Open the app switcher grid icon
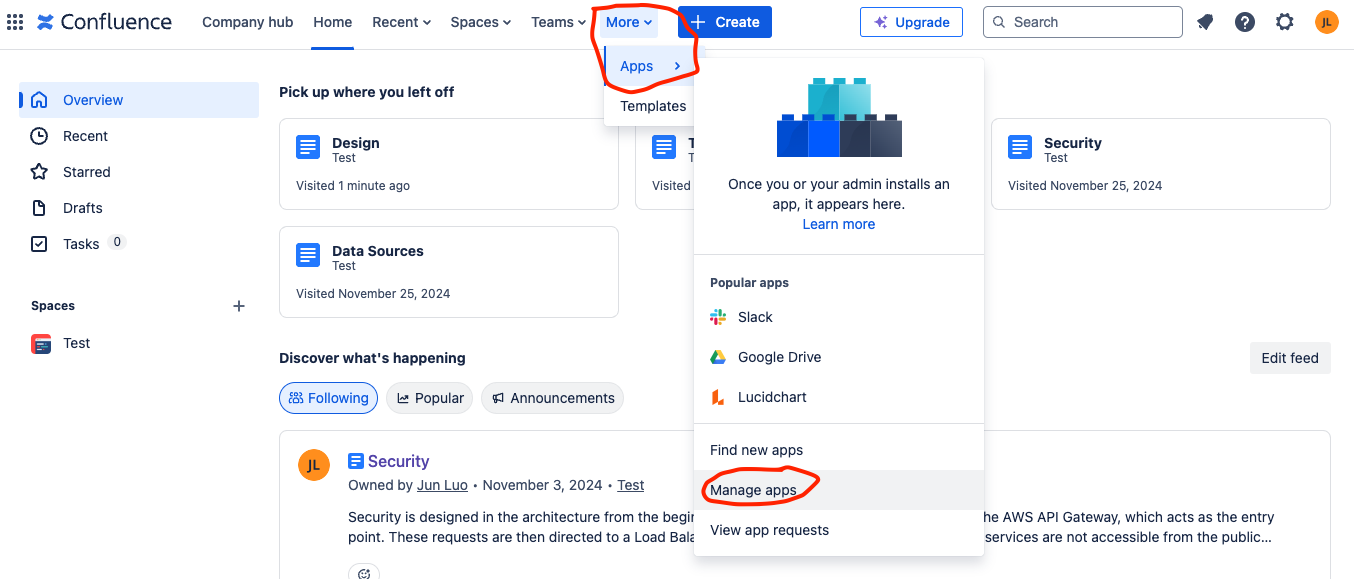 click(15, 22)
